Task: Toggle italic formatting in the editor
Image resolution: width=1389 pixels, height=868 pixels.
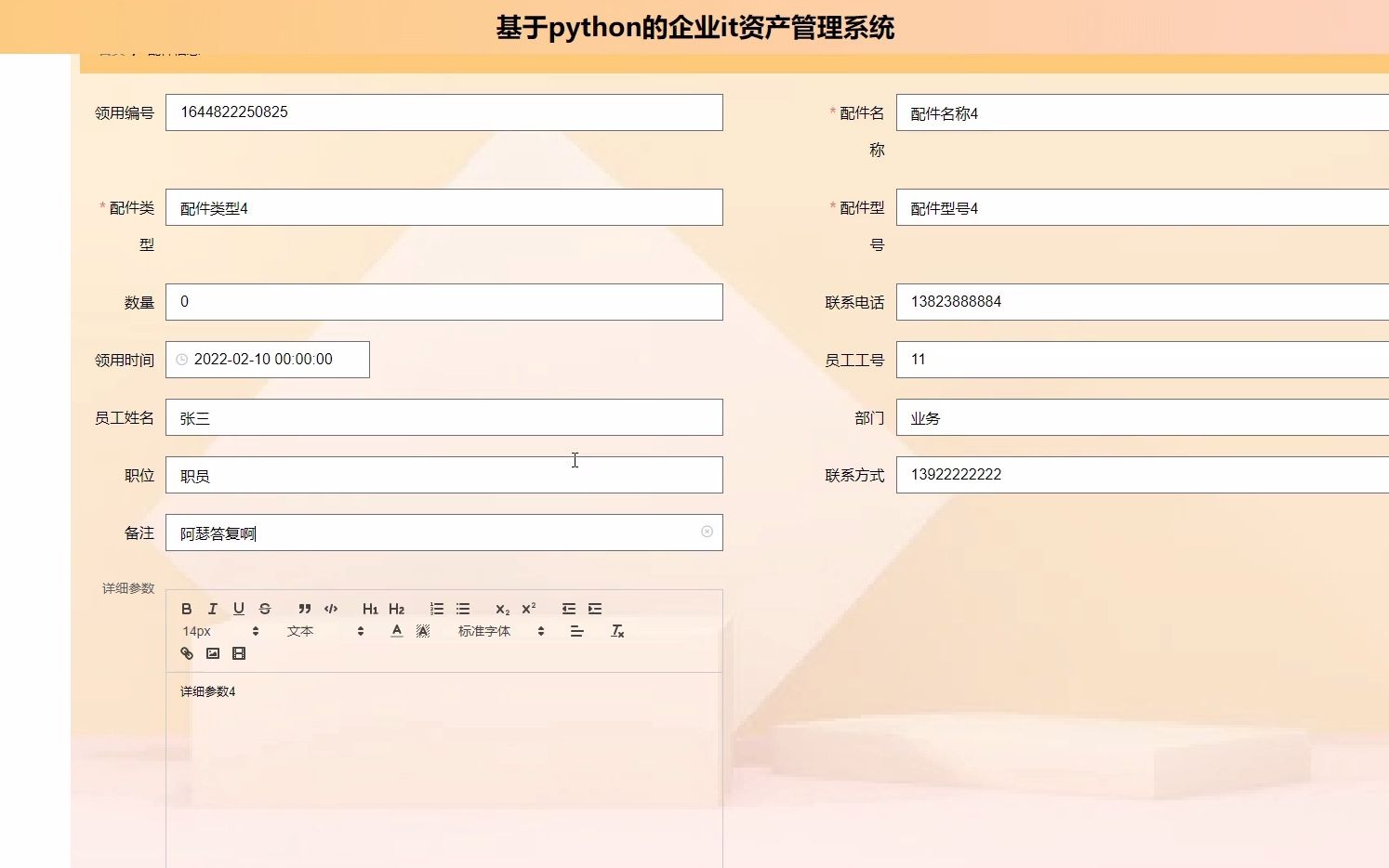Action: [x=213, y=609]
